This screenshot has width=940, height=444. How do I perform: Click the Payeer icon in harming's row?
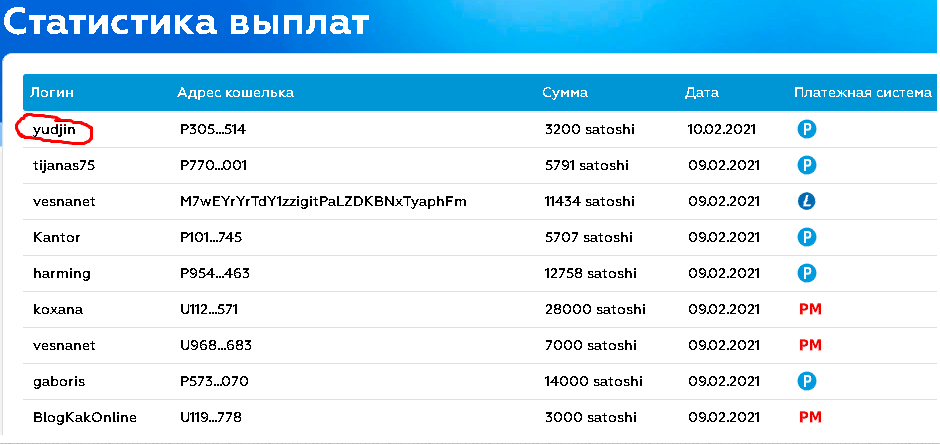(807, 273)
